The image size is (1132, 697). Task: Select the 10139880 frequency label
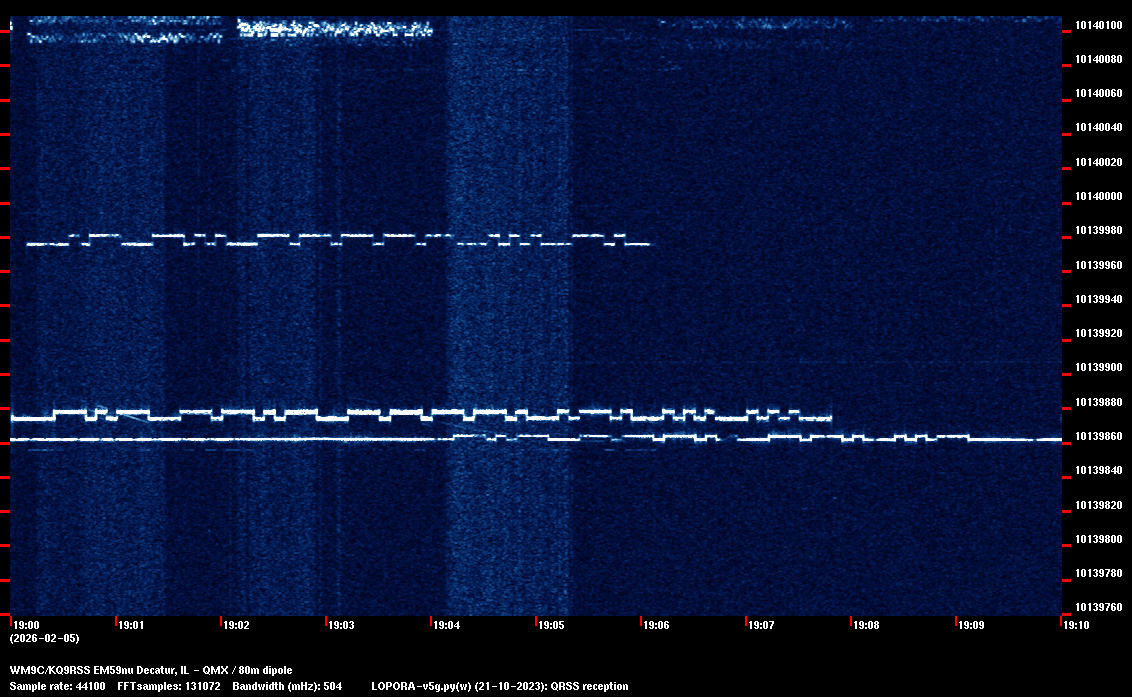click(x=1099, y=402)
